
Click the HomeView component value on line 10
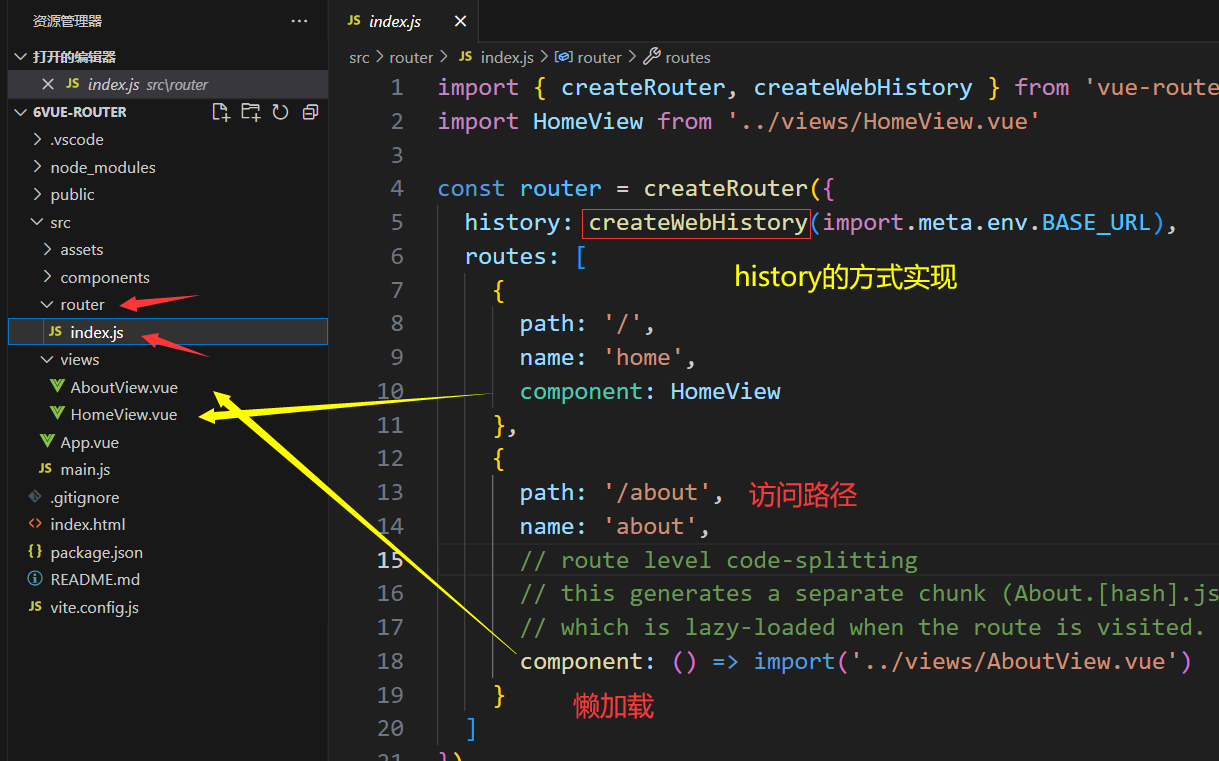(x=725, y=391)
